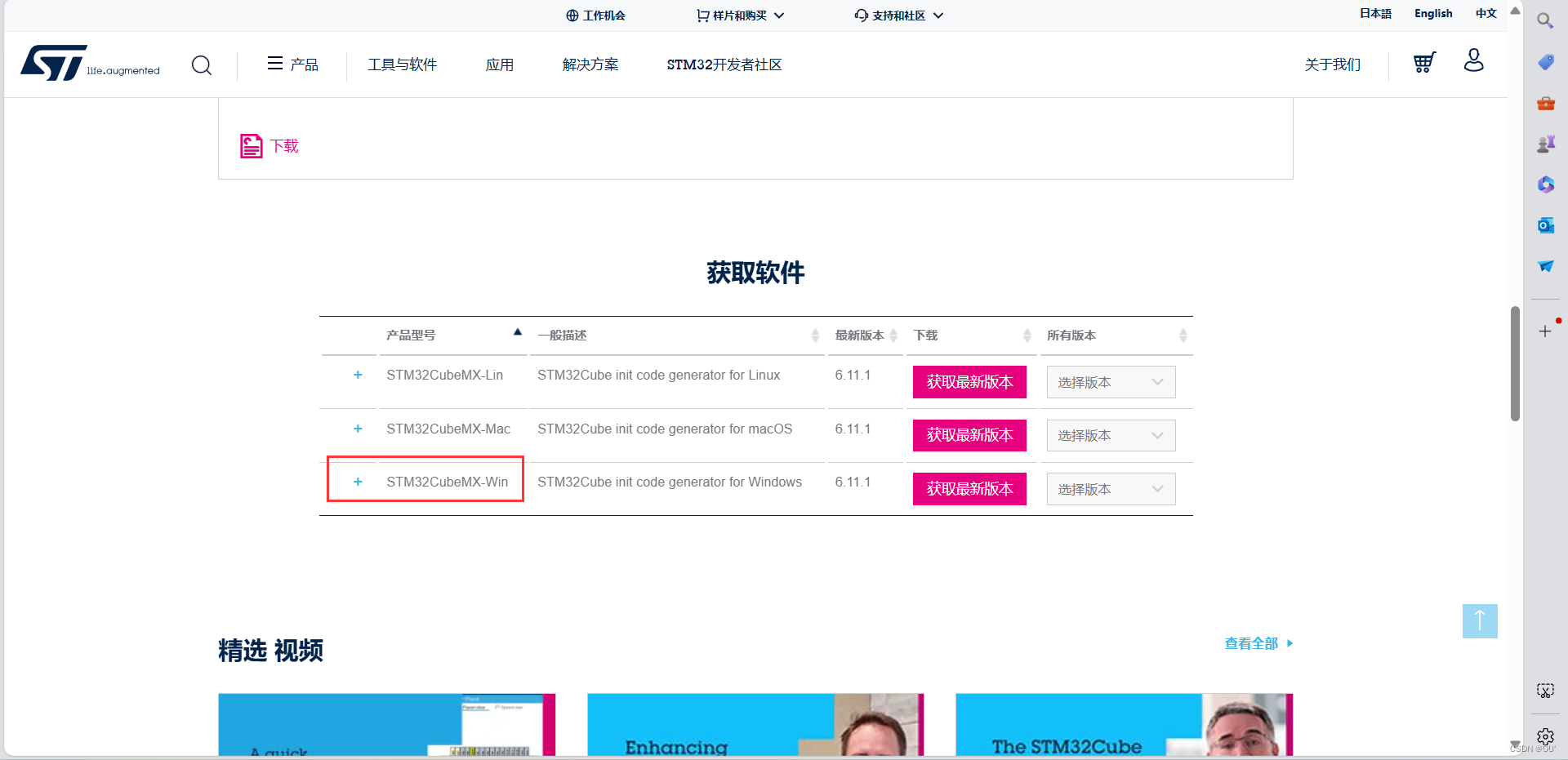
Task: Click the sidebar screenshot capture icon
Action: 1545,691
